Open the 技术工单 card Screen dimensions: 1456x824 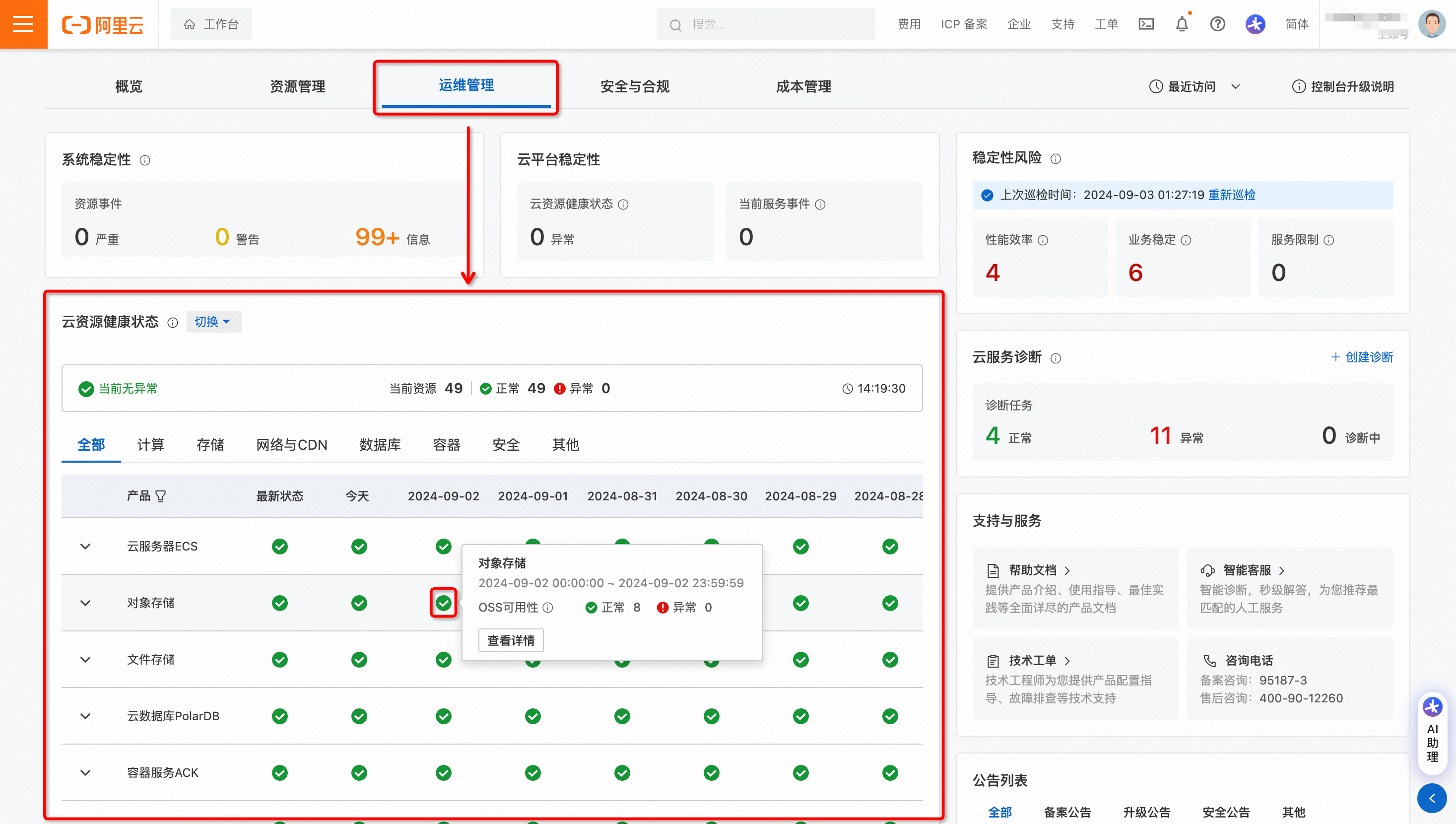(x=1075, y=679)
